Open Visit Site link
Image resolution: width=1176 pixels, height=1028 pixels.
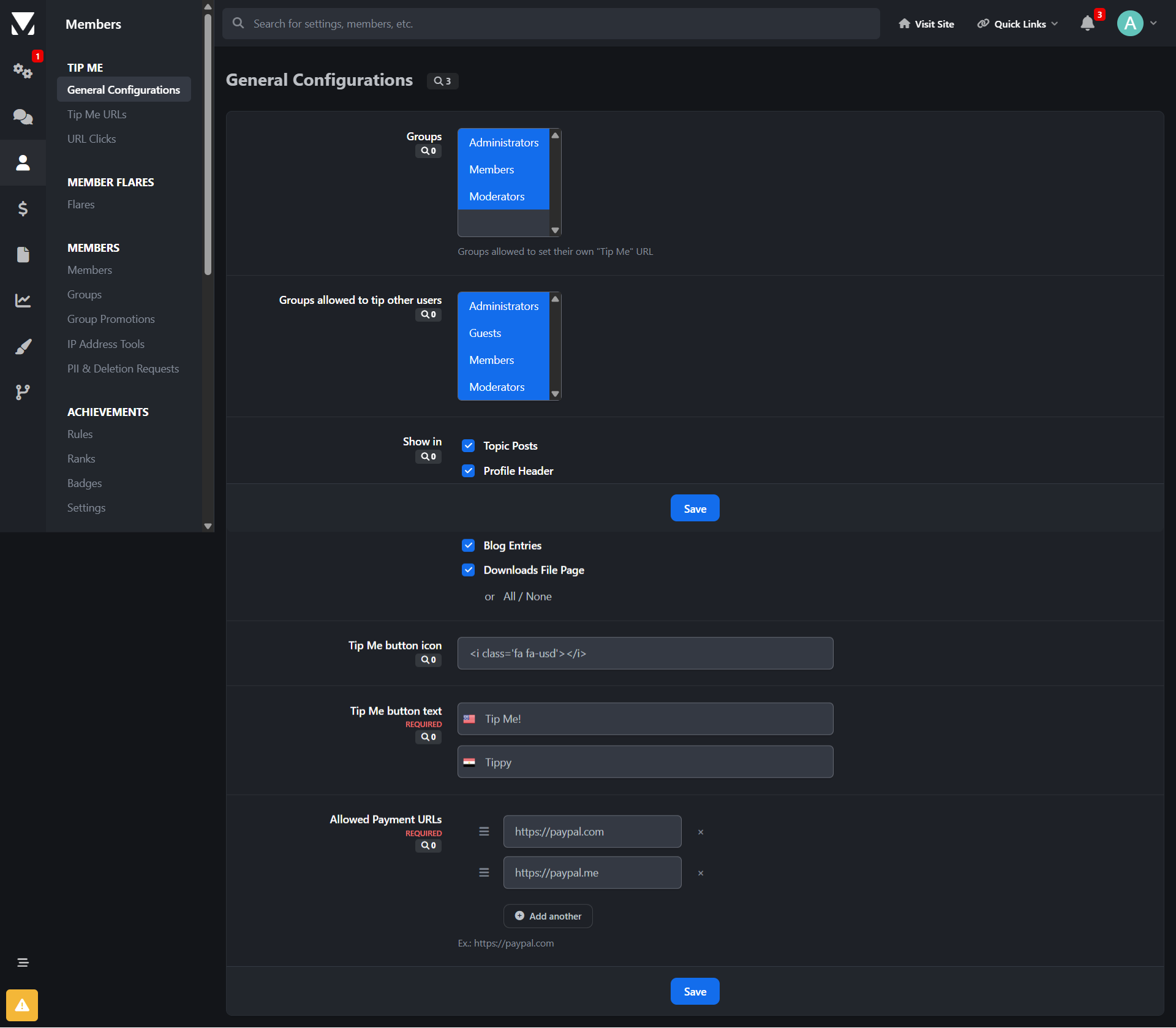(x=926, y=24)
